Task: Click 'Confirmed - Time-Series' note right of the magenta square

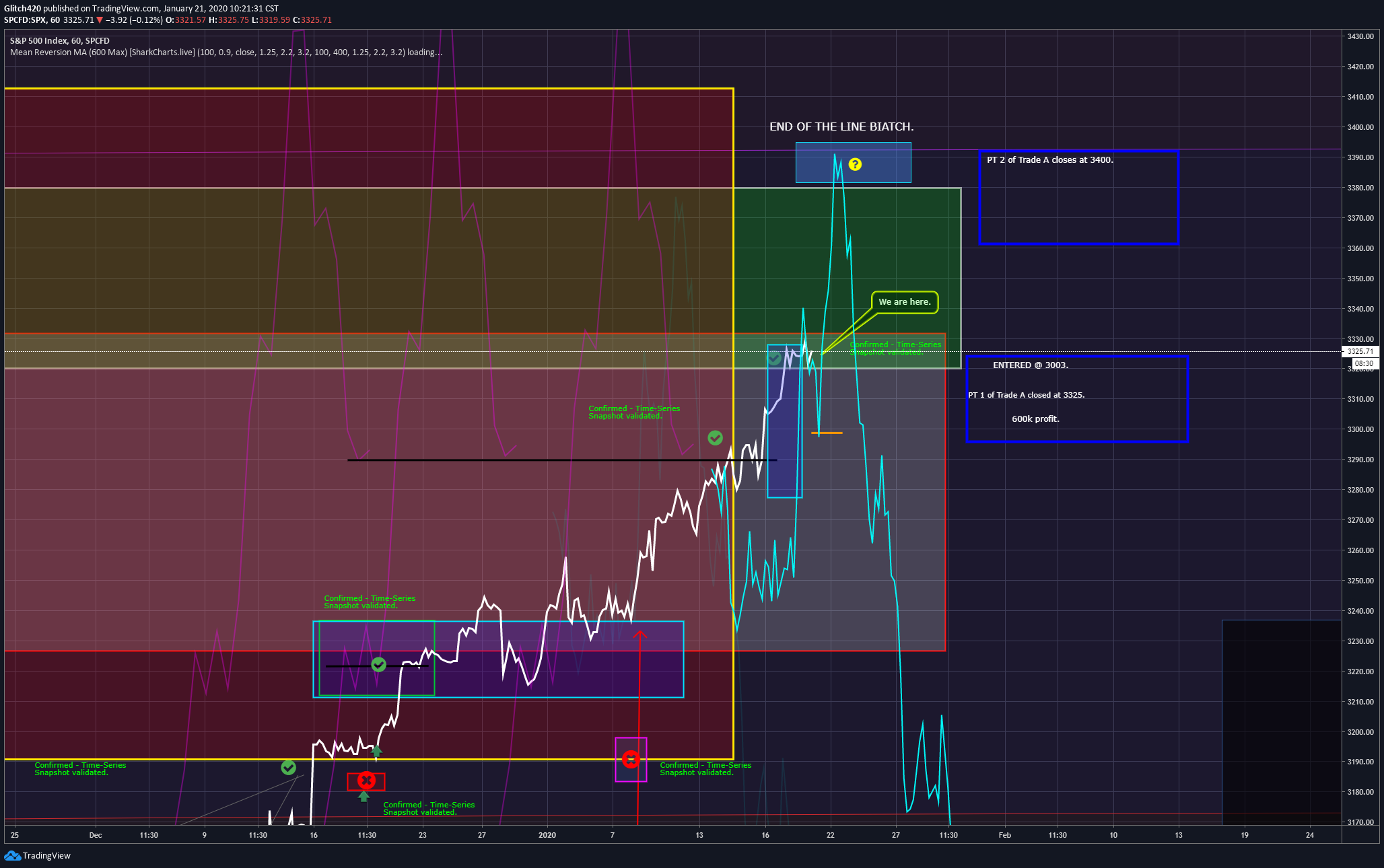Action: tap(705, 768)
